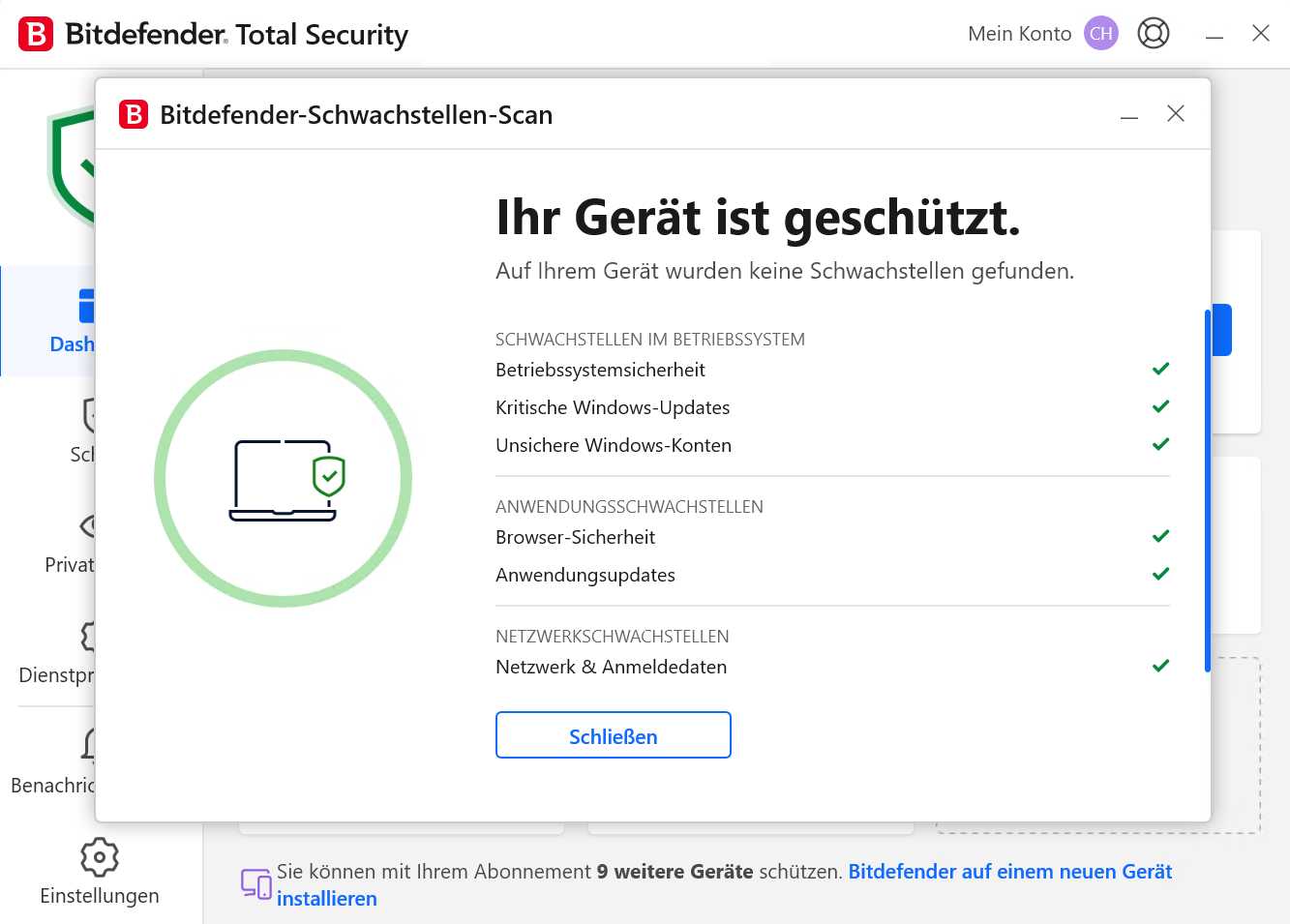The height and width of the screenshot is (924, 1290).
Task: Open the Dienstprogramme sidebar icon
Action: [89, 635]
